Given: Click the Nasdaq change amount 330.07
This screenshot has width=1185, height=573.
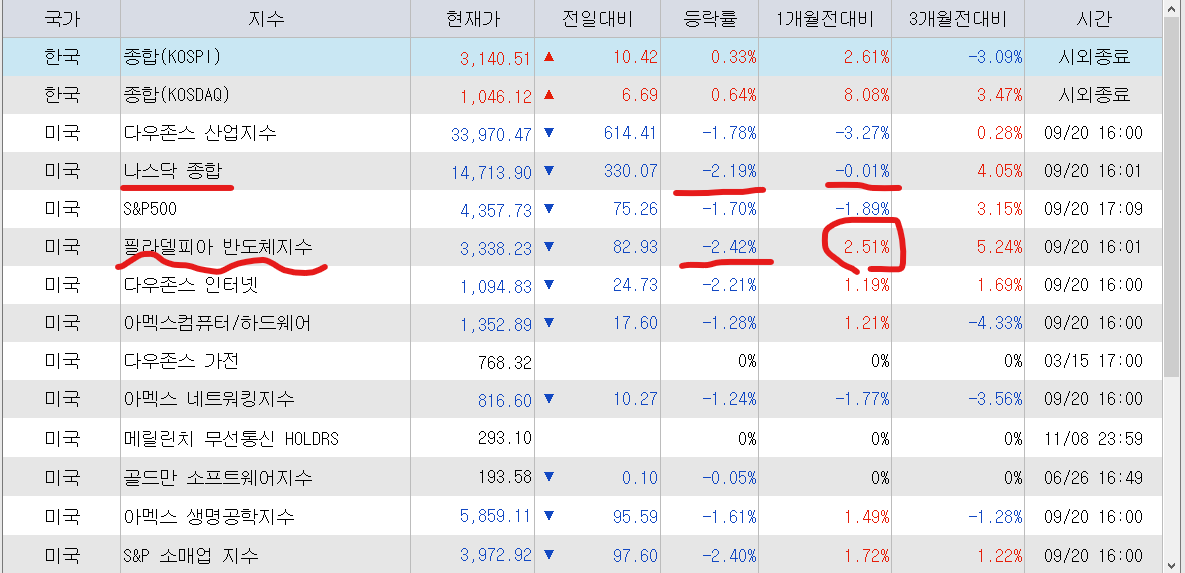Looking at the screenshot, I should [x=630, y=172].
